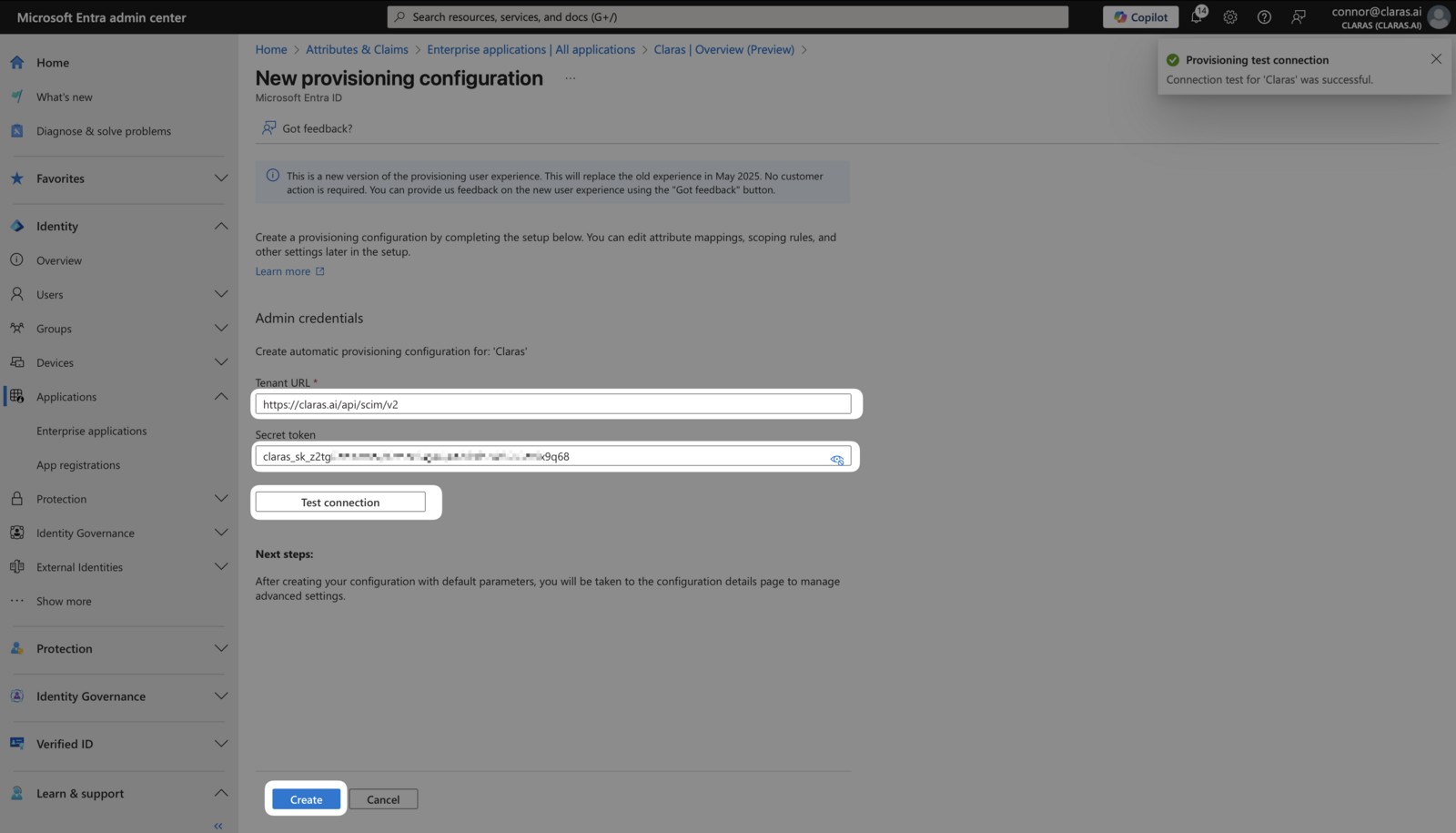Expand the Favorites section chevron
Screen dimensions: 1456x833
[x=221, y=178]
